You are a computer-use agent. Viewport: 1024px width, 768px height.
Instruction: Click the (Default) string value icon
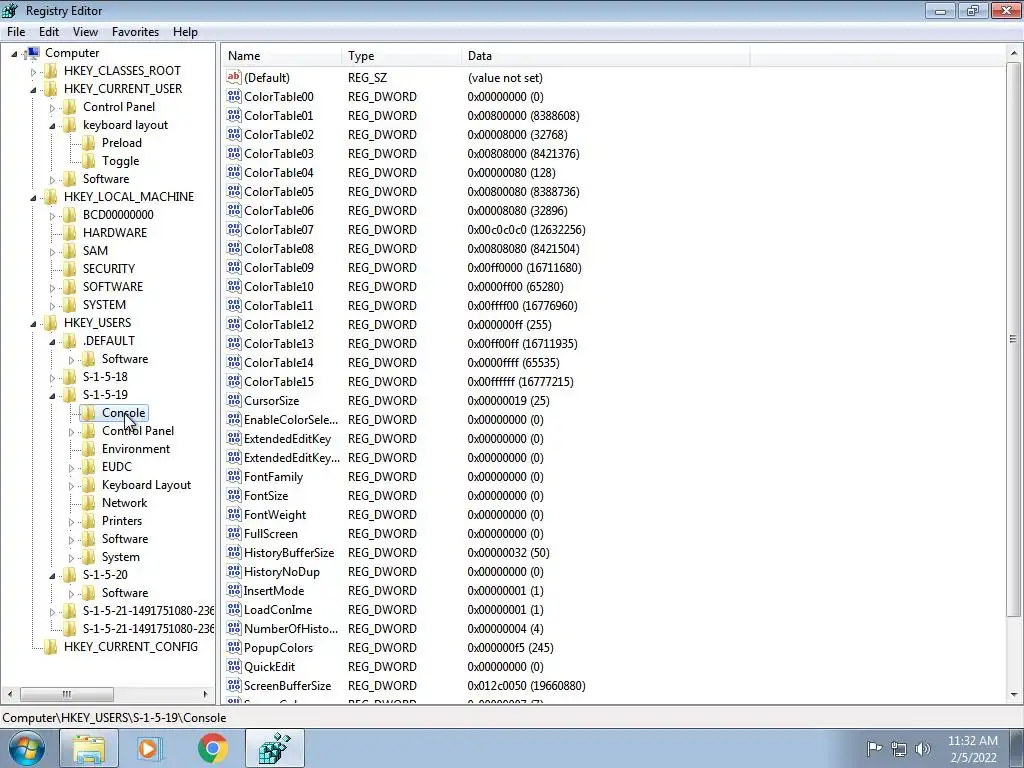pos(234,77)
